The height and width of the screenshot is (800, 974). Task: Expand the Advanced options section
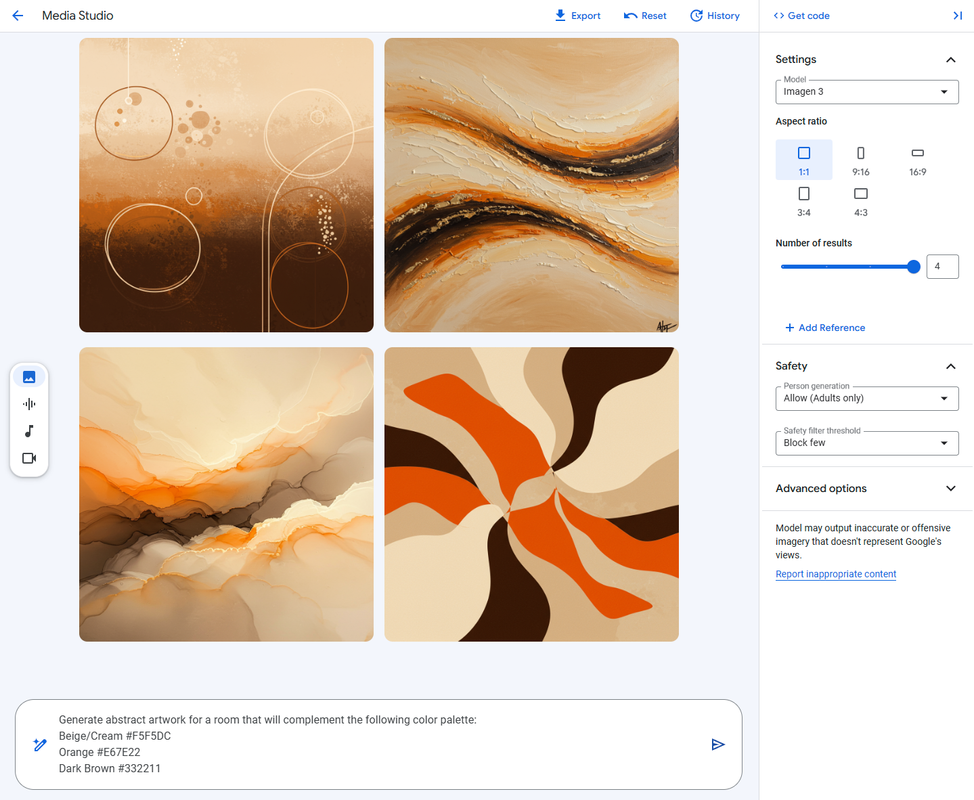point(866,488)
